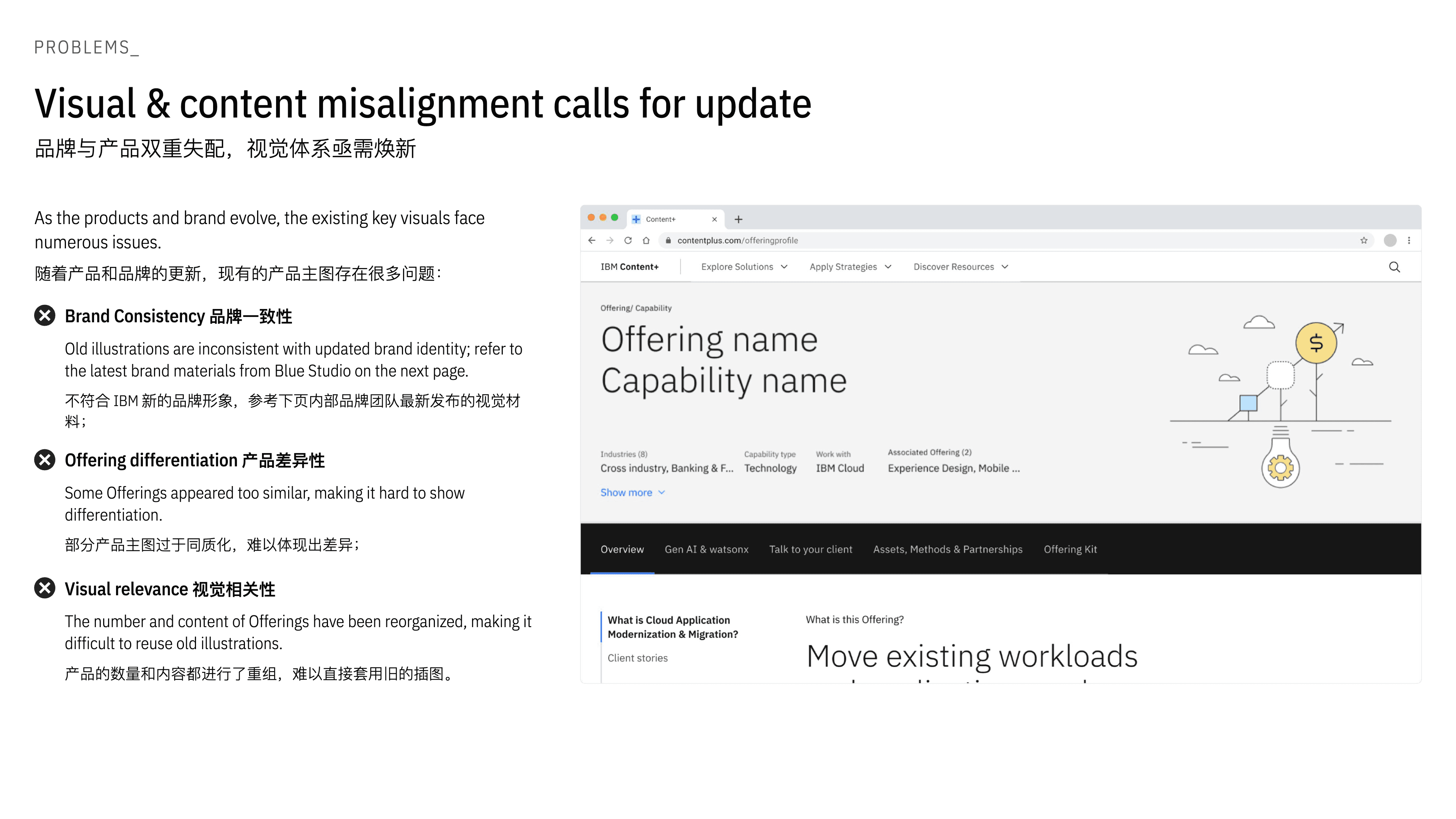Viewport: 1456px width, 819px height.
Task: Expand the Discover Resources menu
Action: pyautogui.click(x=960, y=267)
